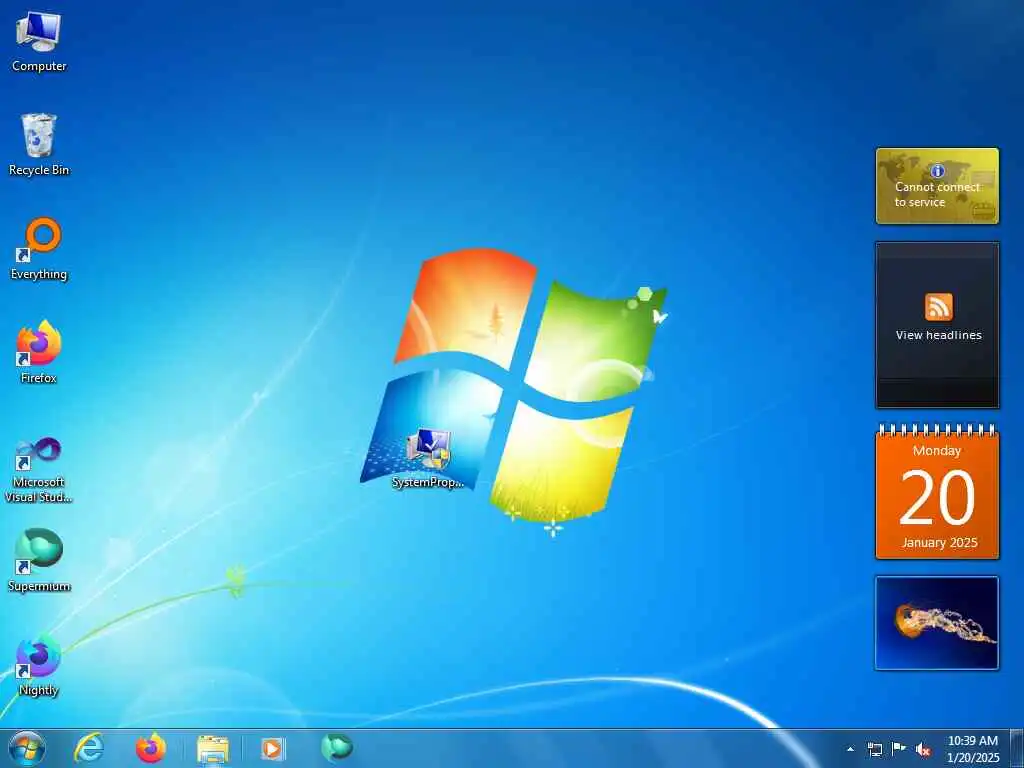The width and height of the screenshot is (1024, 768).
Task: Click the RSS feed icon in gadget
Action: click(938, 307)
